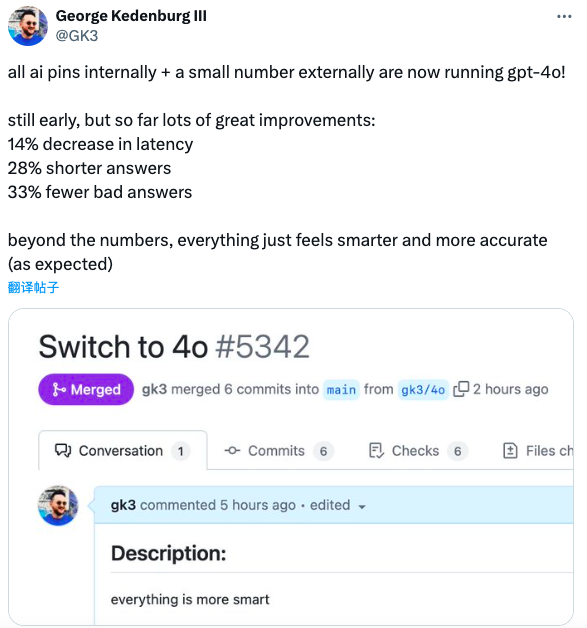
Task: Expand the edited history dropdown arrow
Action: (x=362, y=507)
